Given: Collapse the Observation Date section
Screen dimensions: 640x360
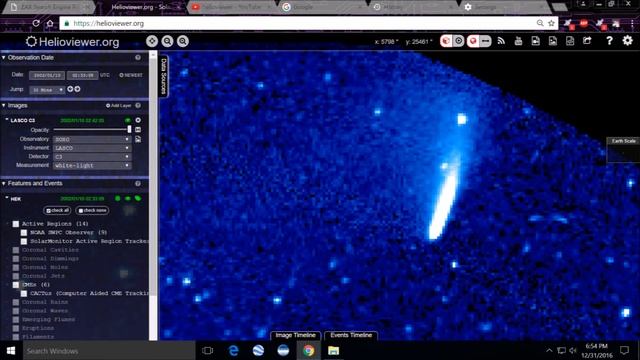Looking at the screenshot, I should coord(4,58).
